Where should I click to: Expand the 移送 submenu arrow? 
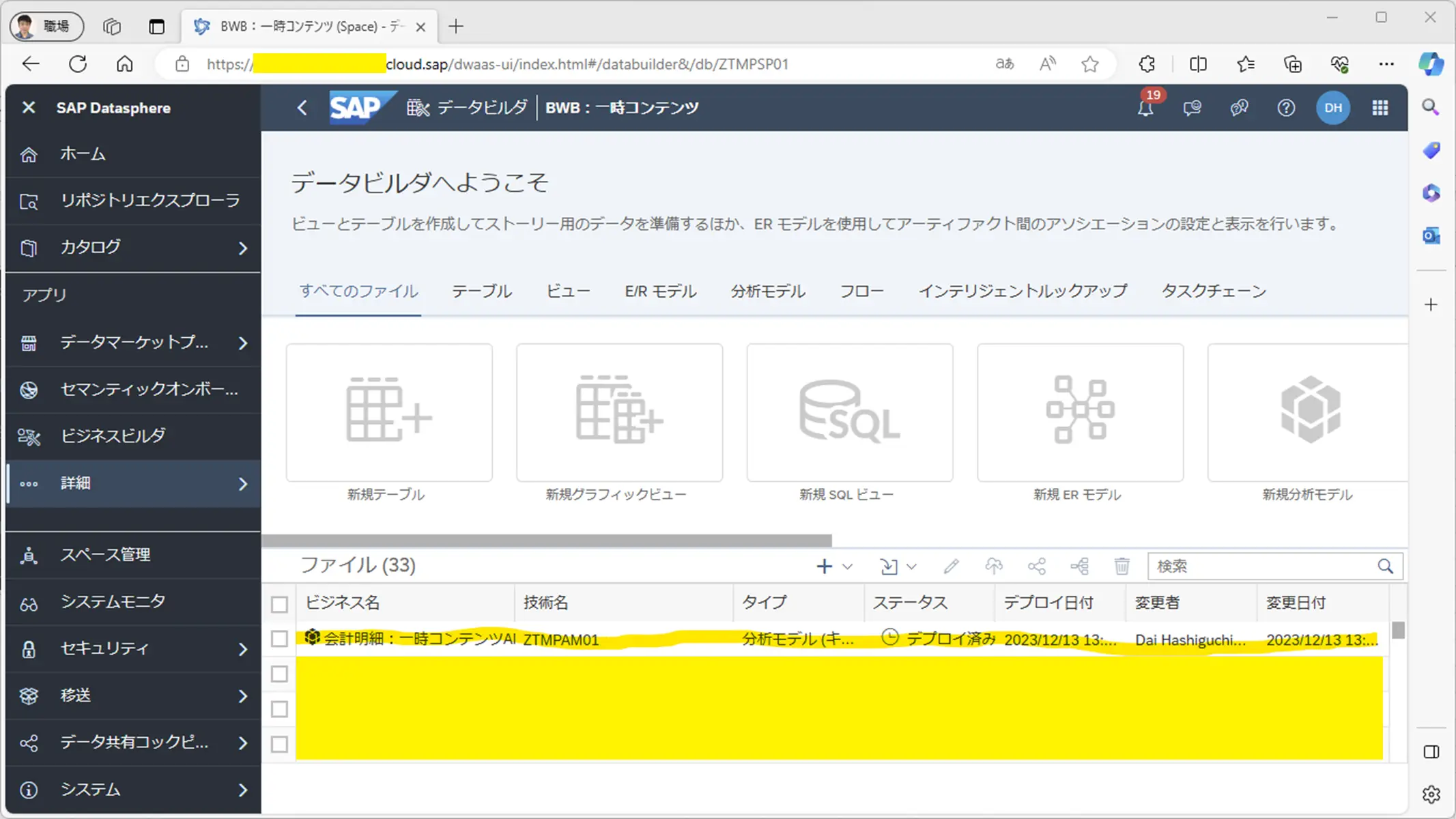click(243, 696)
